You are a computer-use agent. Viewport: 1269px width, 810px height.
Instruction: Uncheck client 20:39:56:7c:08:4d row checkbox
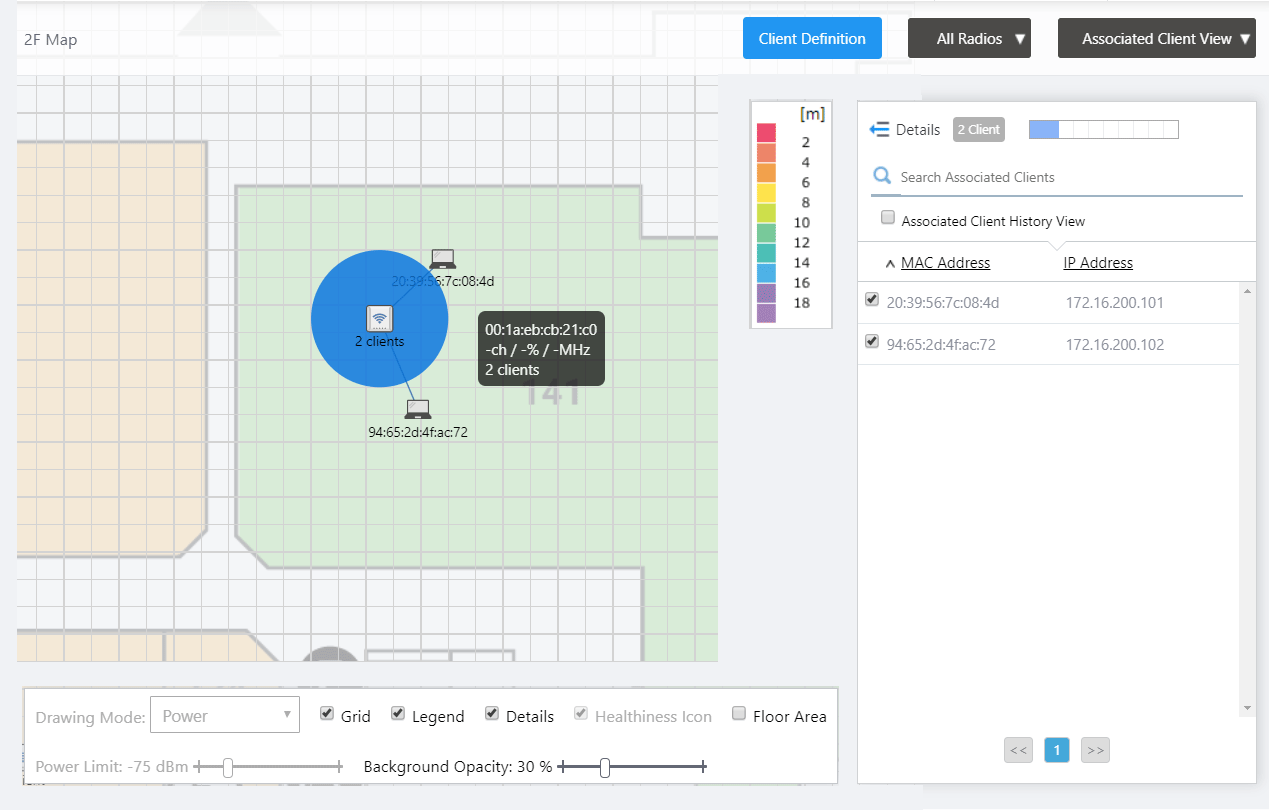click(871, 300)
